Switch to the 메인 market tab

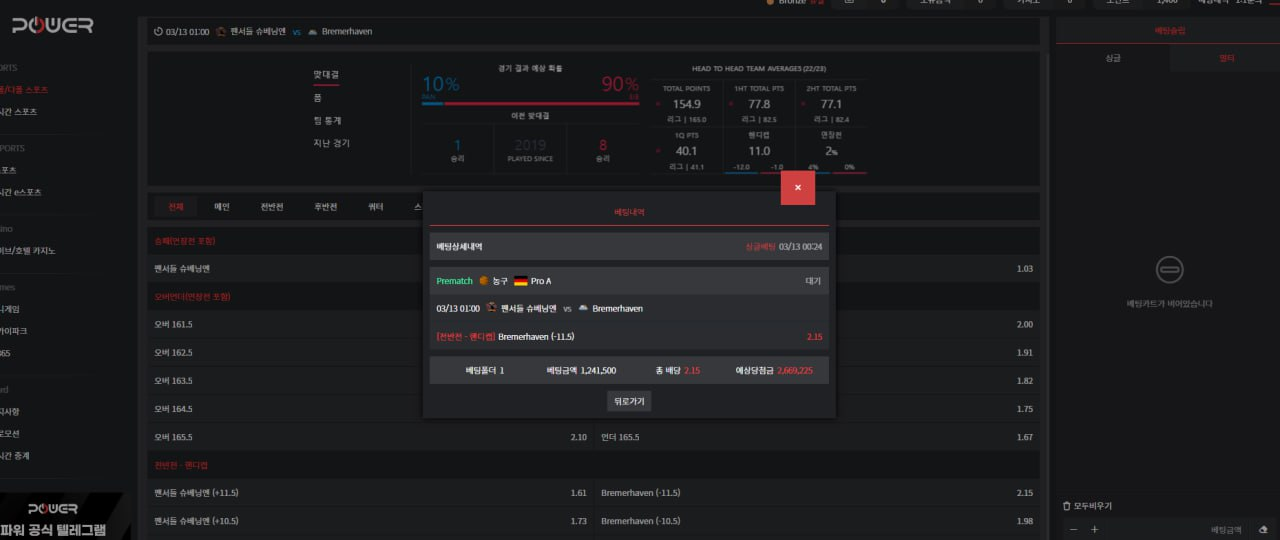click(x=222, y=207)
